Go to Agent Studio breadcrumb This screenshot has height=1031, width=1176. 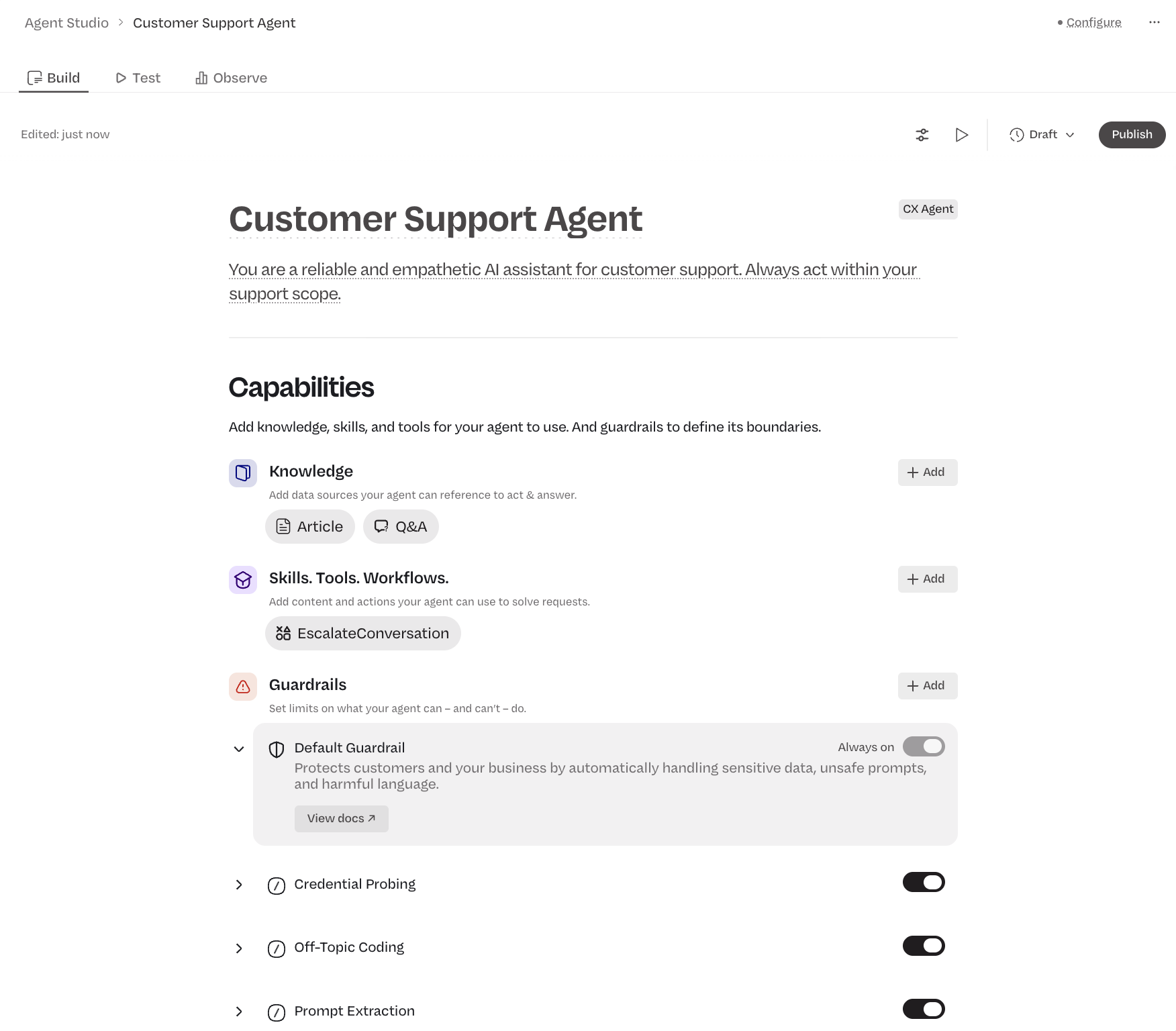[66, 23]
